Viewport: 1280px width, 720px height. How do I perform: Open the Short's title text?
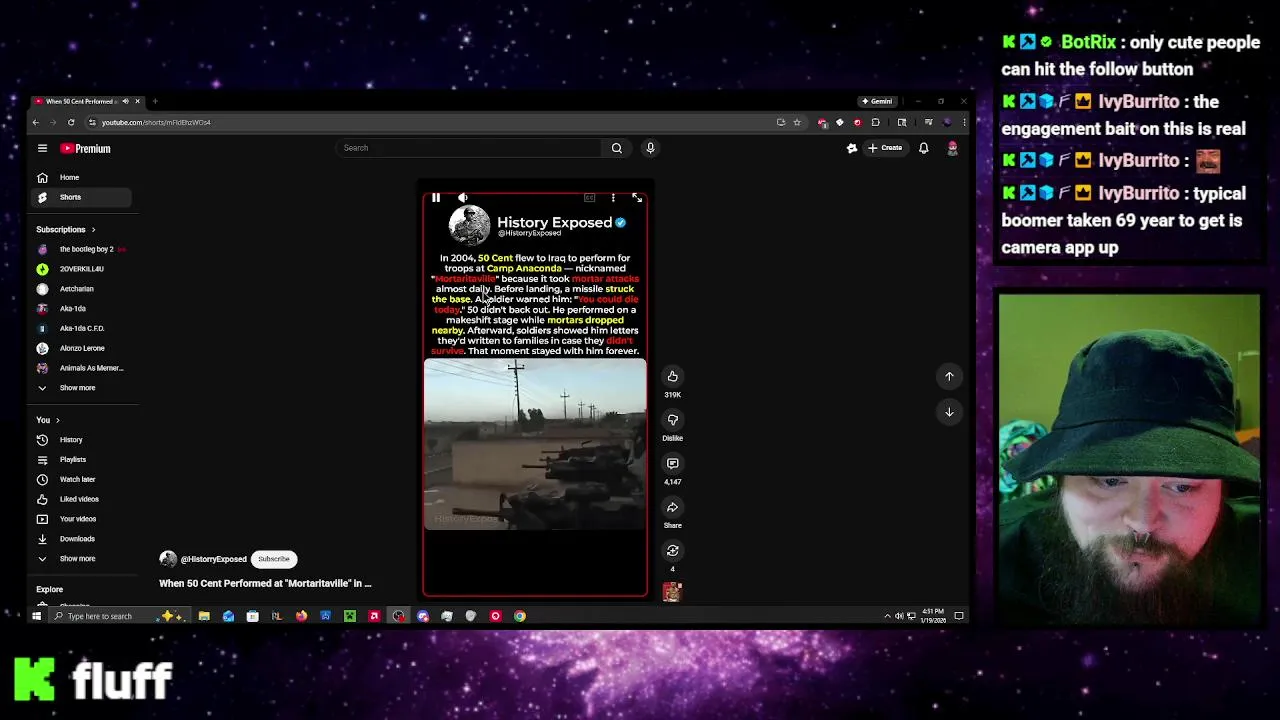[265, 583]
